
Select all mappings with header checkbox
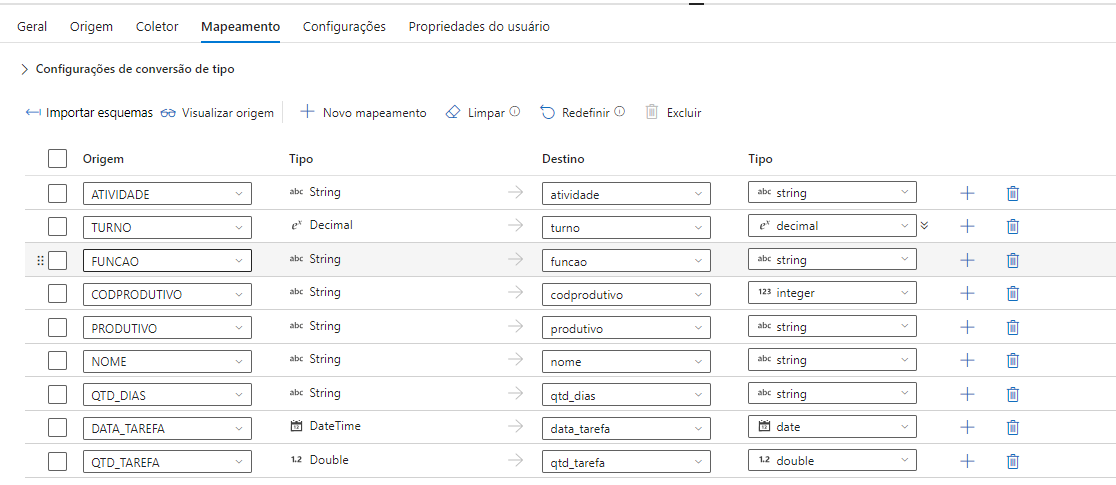tap(58, 159)
